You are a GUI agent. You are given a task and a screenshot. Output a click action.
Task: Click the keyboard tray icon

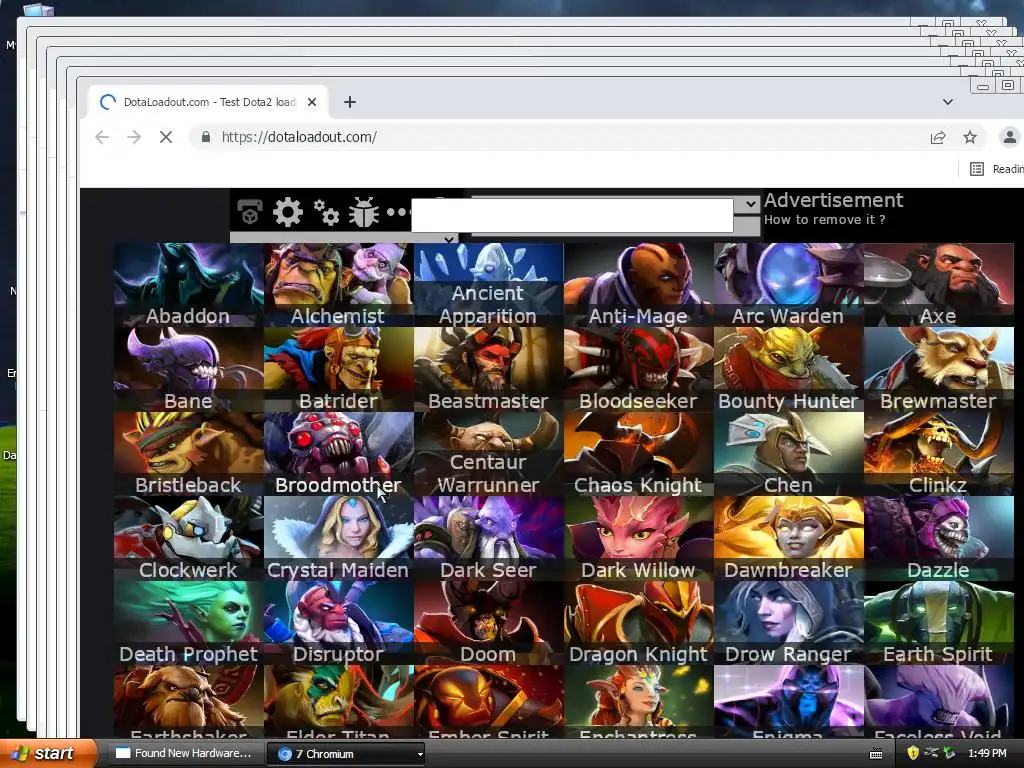pyautogui.click(x=876, y=754)
